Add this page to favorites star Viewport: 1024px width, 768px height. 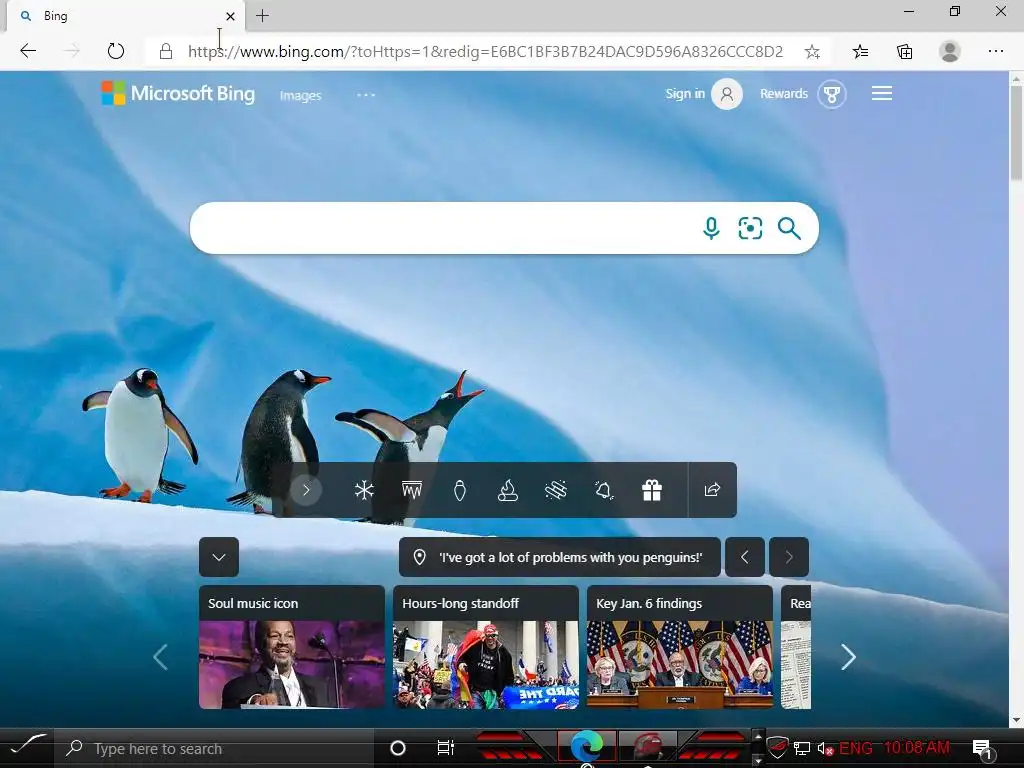812,52
